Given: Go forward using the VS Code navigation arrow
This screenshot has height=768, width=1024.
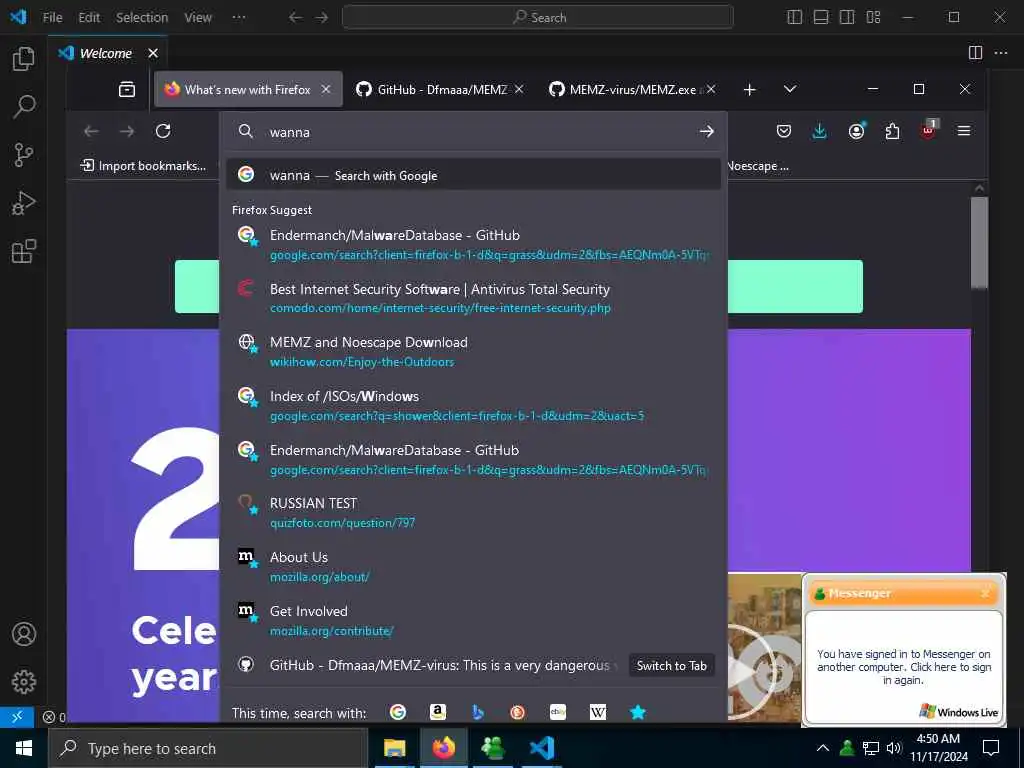Looking at the screenshot, I should (x=322, y=18).
